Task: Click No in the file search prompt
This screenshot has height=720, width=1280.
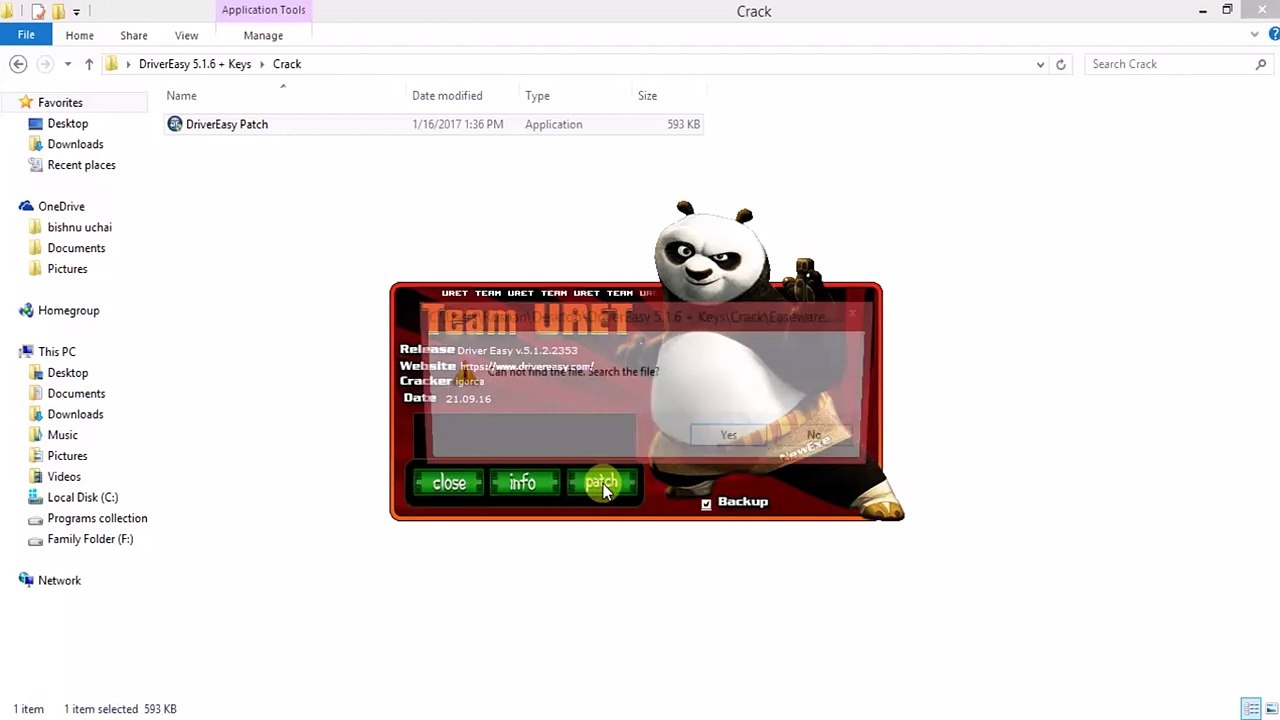Action: 814,435
